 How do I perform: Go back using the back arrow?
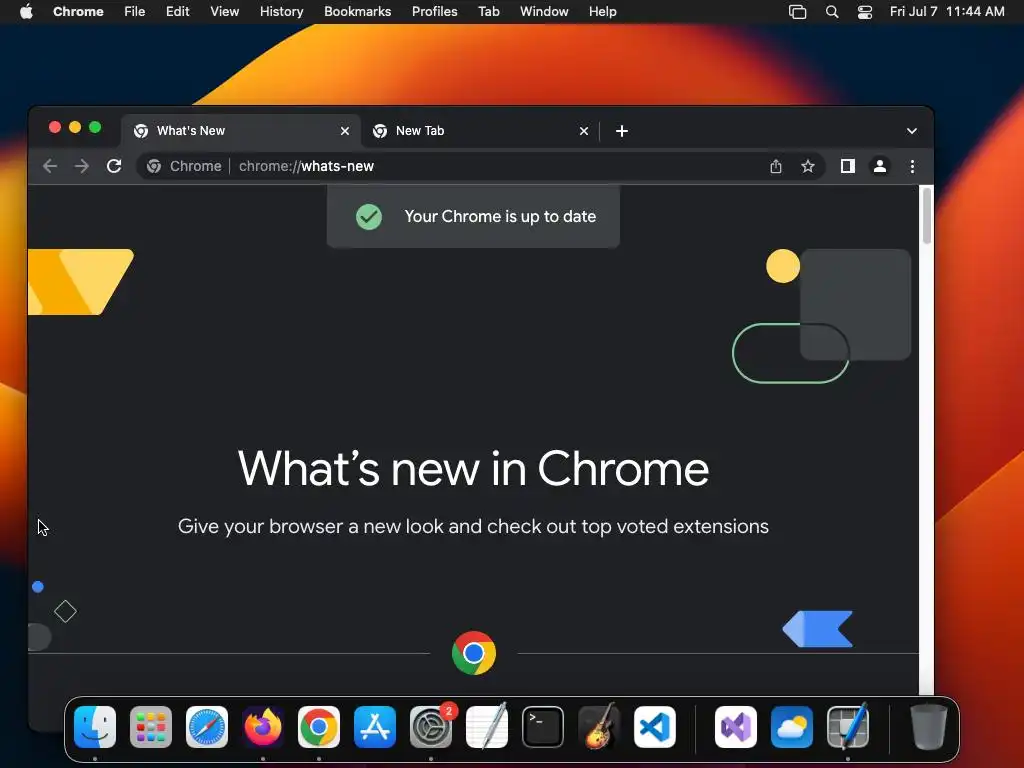click(50, 166)
